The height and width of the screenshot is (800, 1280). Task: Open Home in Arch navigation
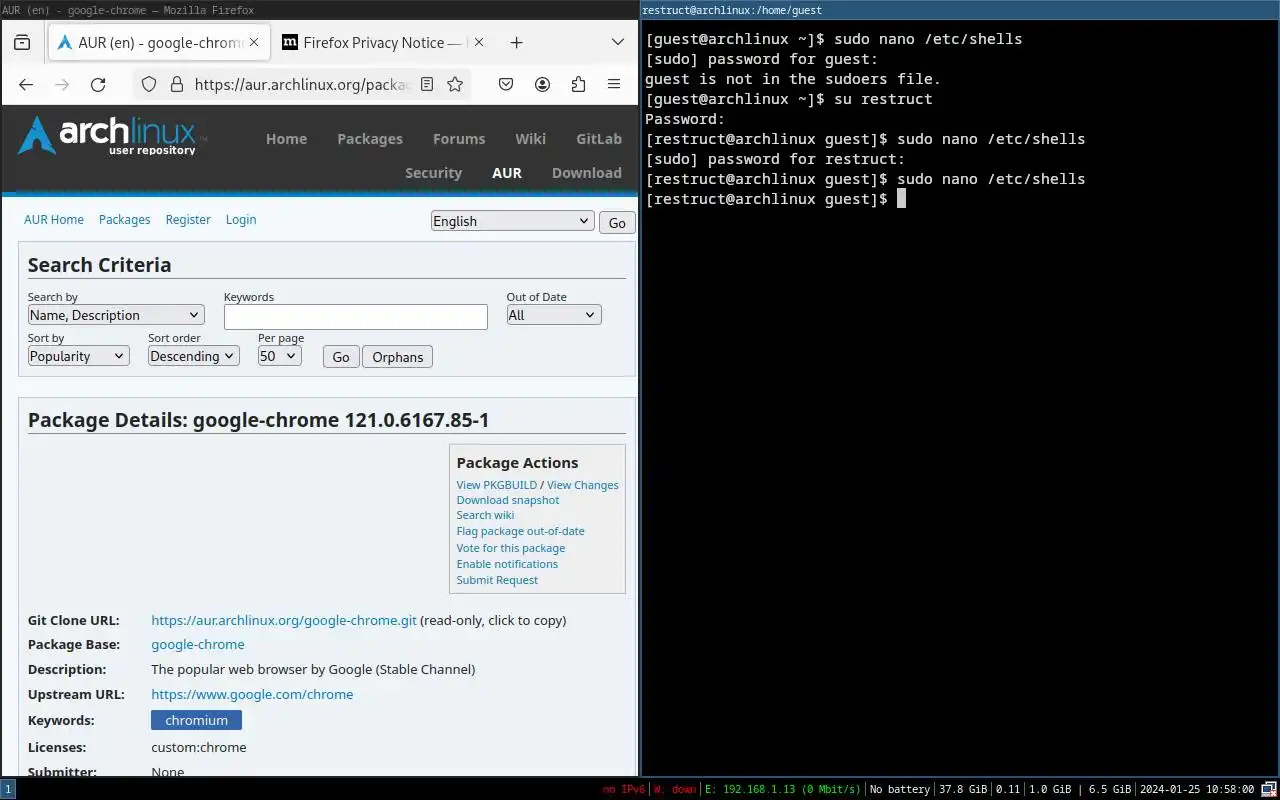point(286,139)
